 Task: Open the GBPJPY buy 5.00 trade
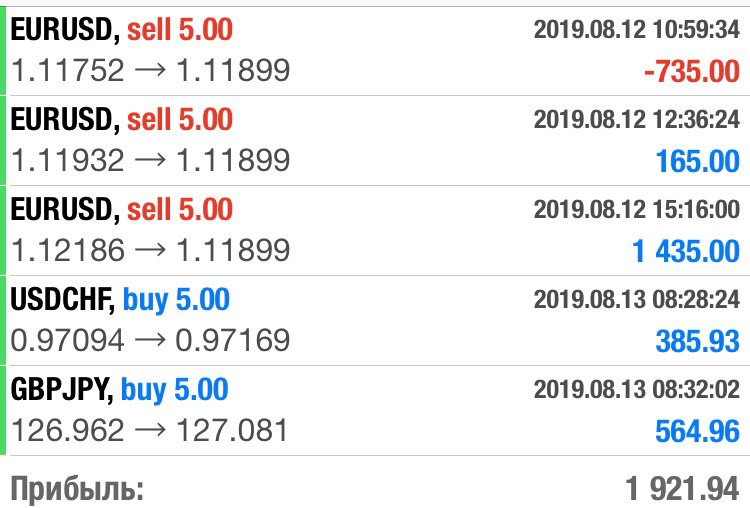tap(375, 410)
